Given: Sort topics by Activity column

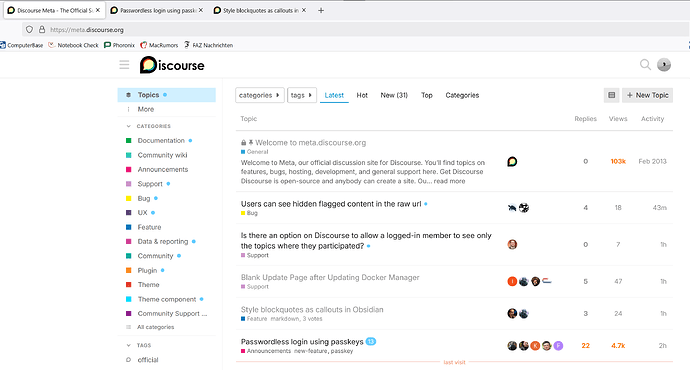Looking at the screenshot, I should pos(652,119).
